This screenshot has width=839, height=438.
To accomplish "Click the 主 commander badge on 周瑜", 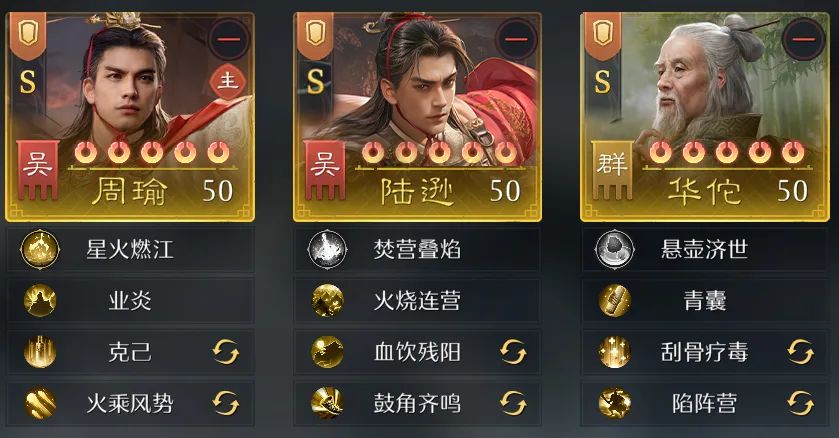I will 227,82.
